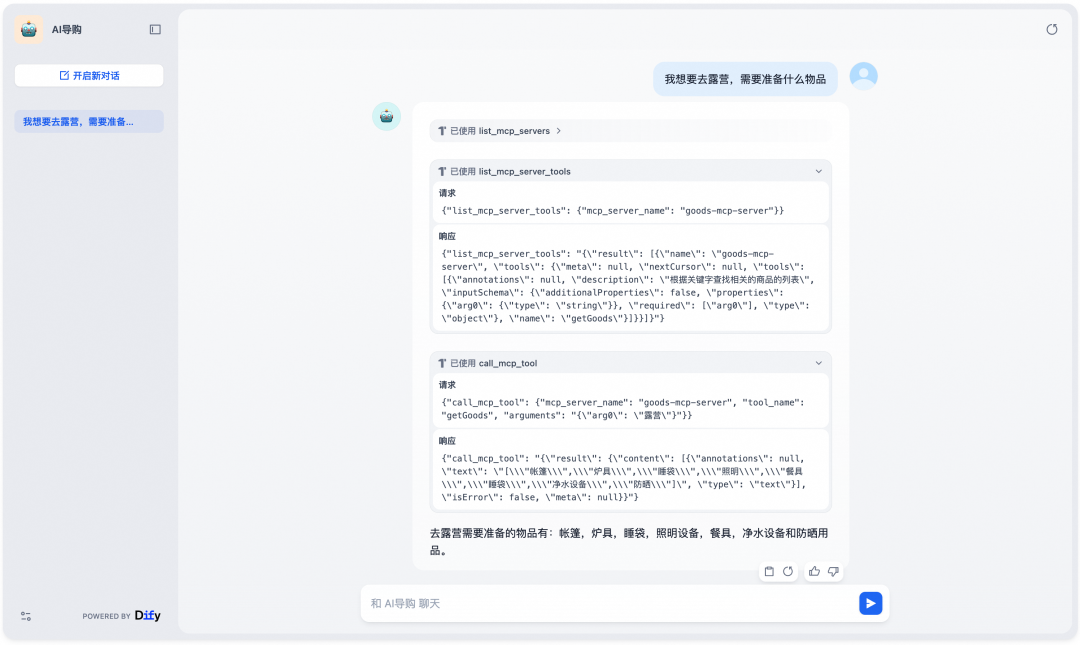
Task: Open settings via the bottom-left sliders icon
Action: pos(25,616)
